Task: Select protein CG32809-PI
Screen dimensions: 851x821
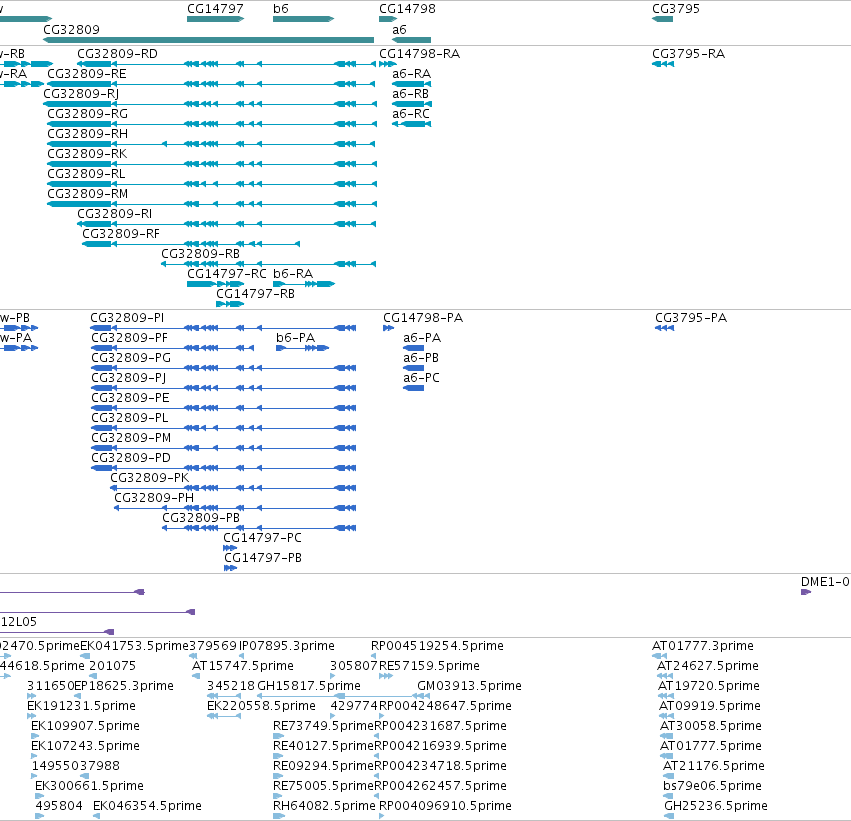Action: point(223,328)
